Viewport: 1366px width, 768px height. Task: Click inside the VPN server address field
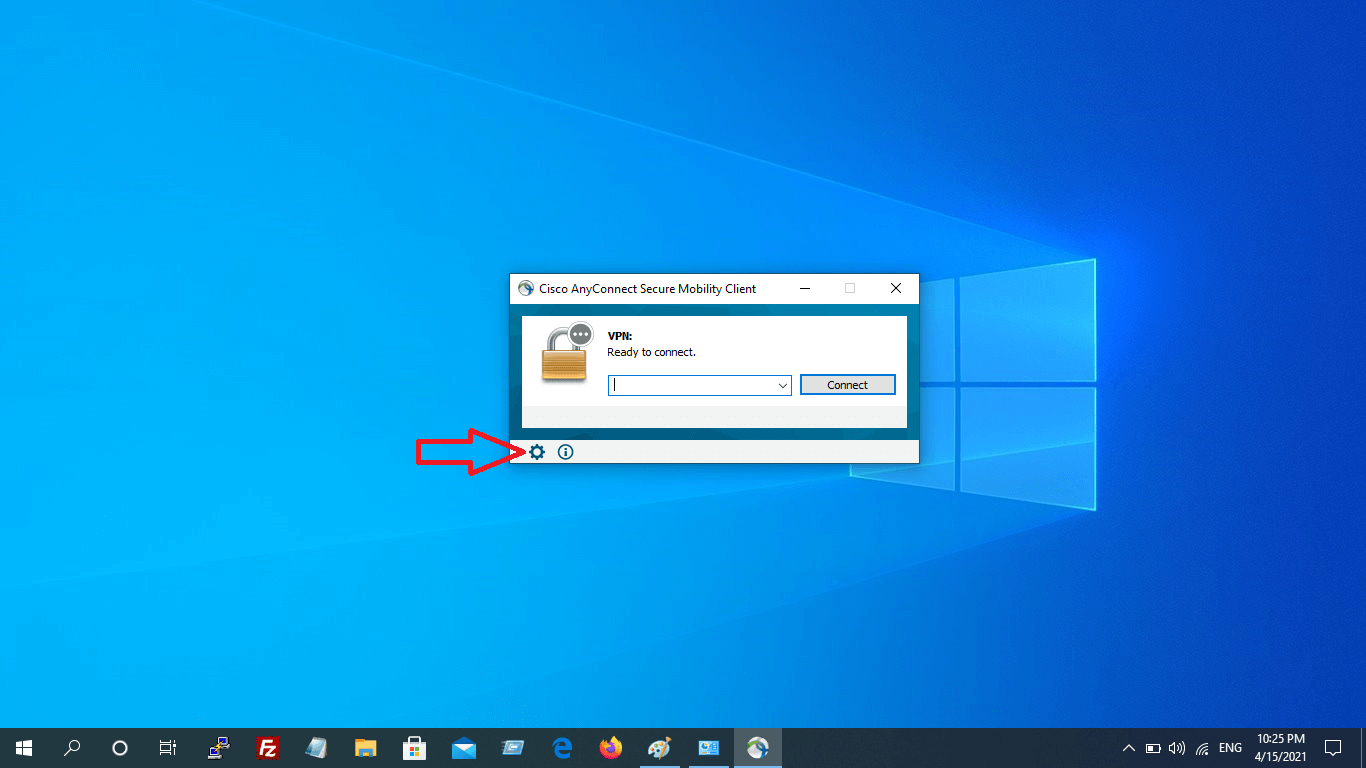tap(690, 386)
